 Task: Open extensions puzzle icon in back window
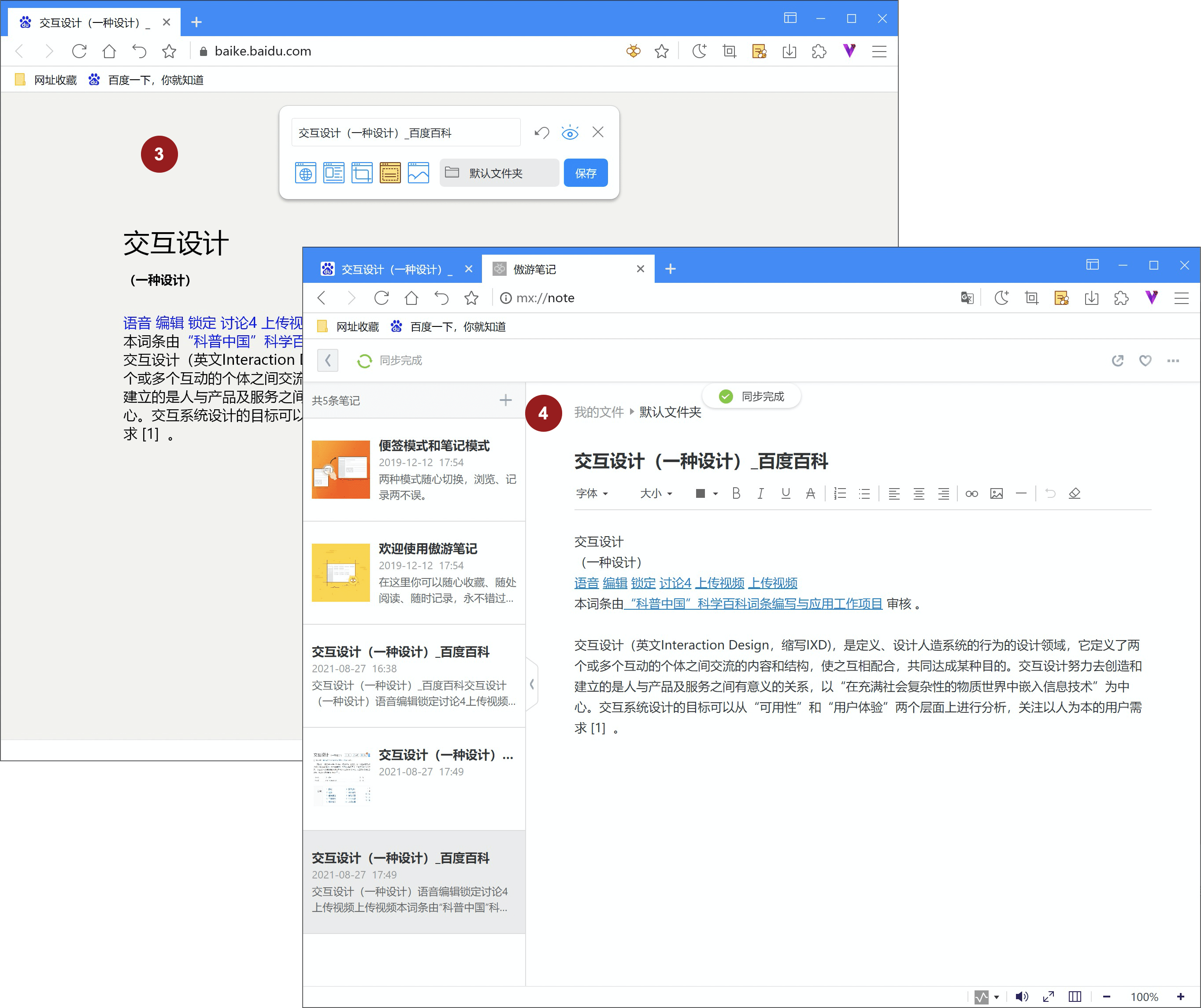819,52
